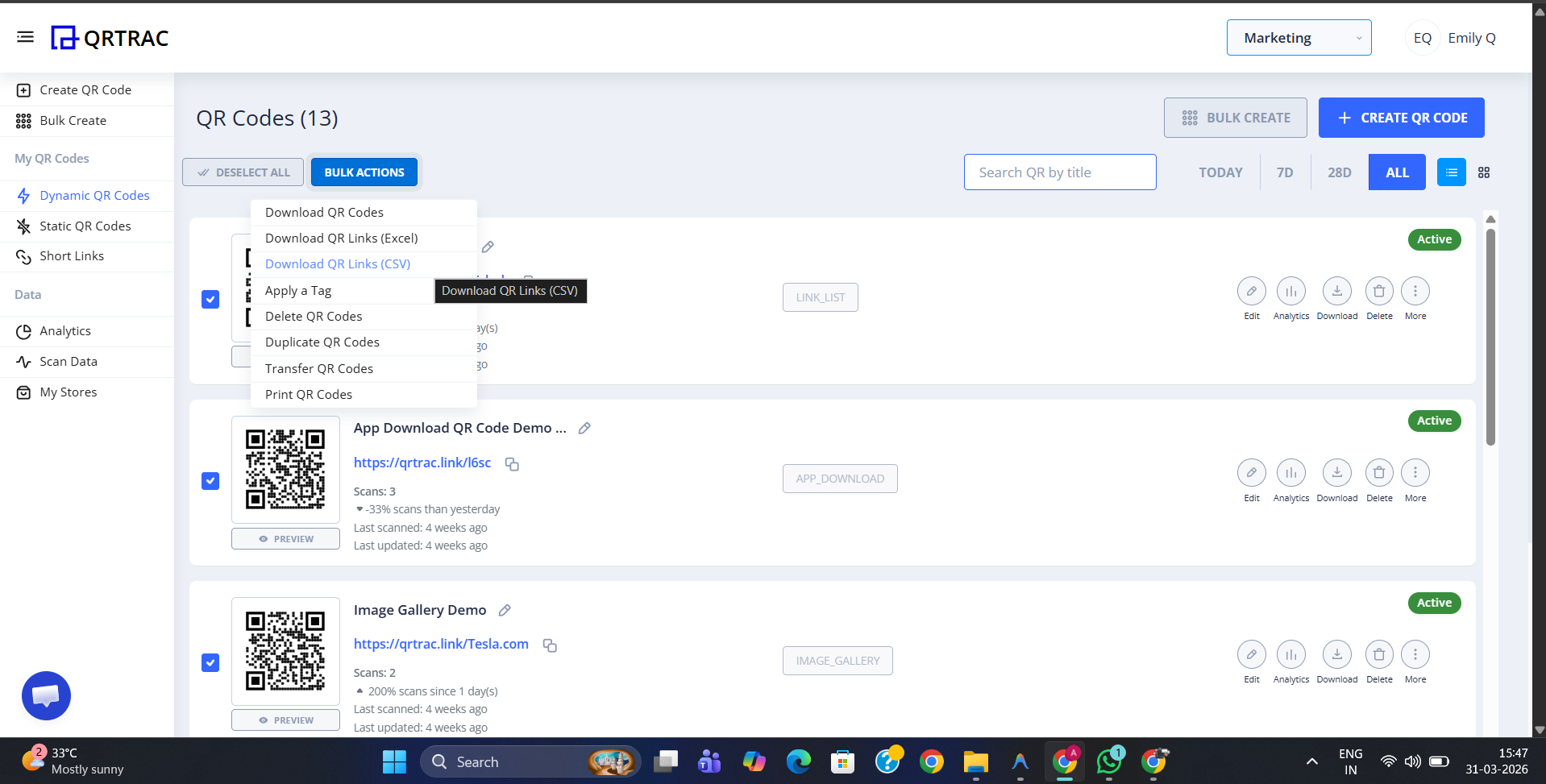
Task: Choose Download QR Links (CSV) from menu
Action: pyautogui.click(x=338, y=263)
